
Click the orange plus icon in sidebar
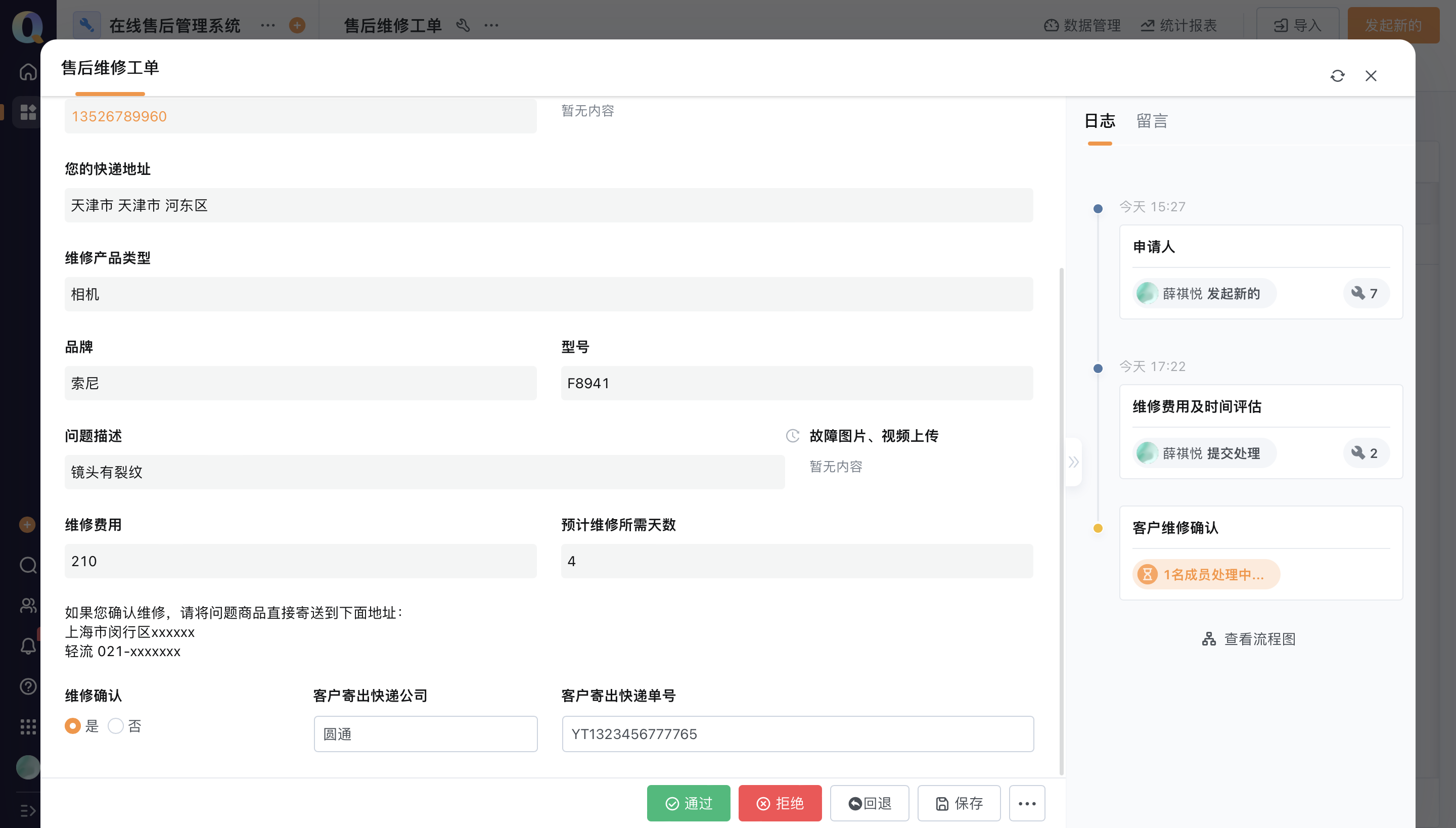[x=27, y=524]
